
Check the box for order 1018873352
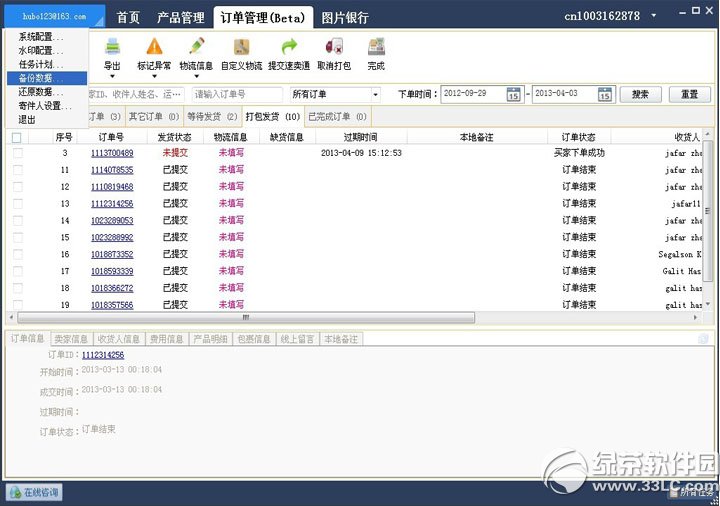pos(17,254)
